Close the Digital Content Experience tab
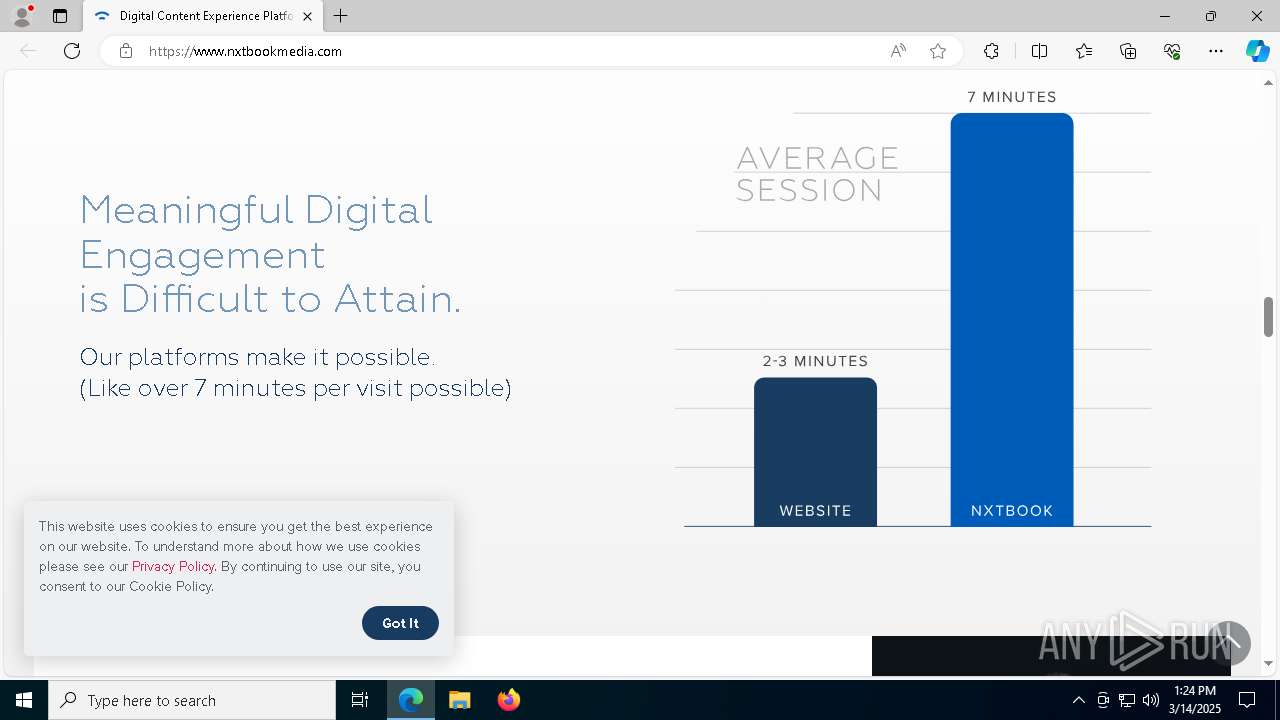The image size is (1280, 720). coord(307,16)
